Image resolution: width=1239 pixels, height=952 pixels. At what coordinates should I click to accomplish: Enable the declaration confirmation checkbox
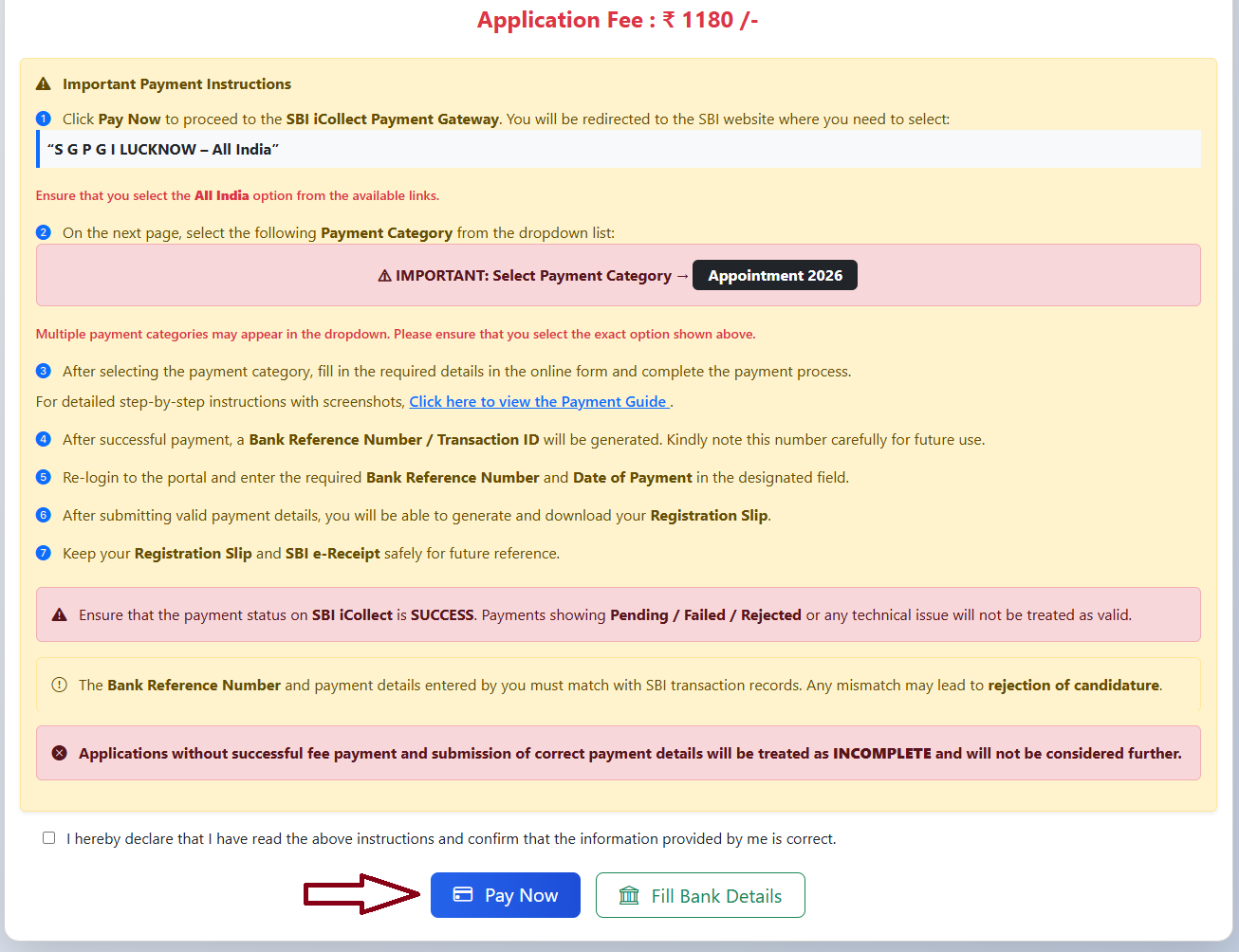[x=48, y=837]
